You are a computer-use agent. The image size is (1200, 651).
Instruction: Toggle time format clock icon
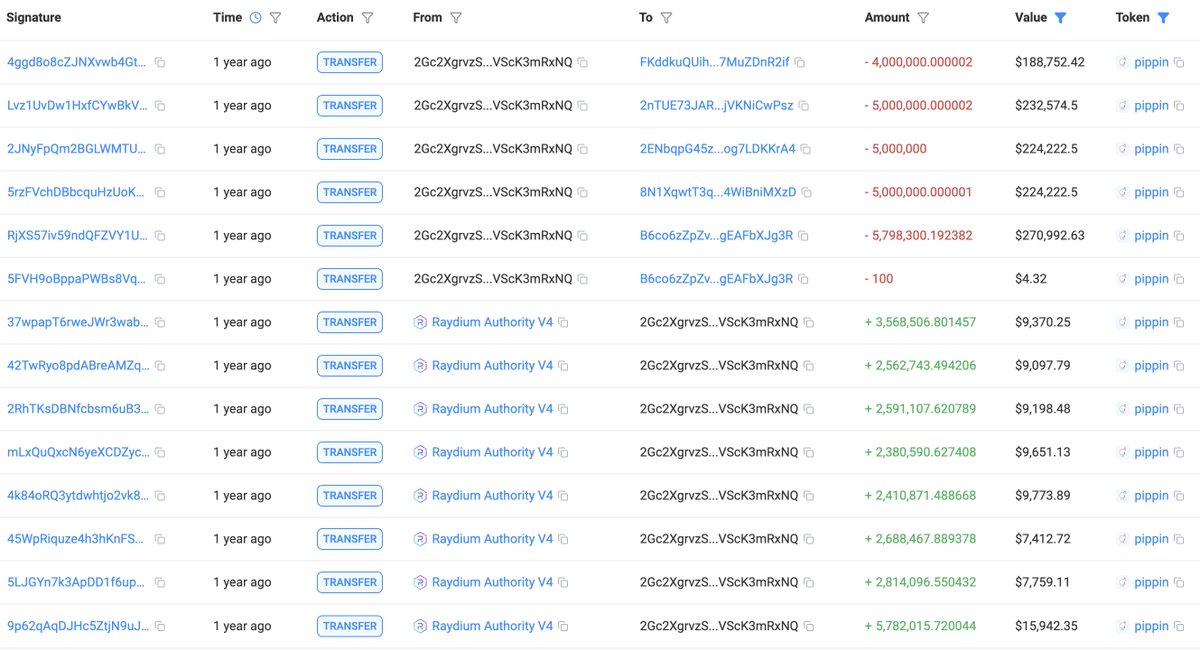point(255,18)
